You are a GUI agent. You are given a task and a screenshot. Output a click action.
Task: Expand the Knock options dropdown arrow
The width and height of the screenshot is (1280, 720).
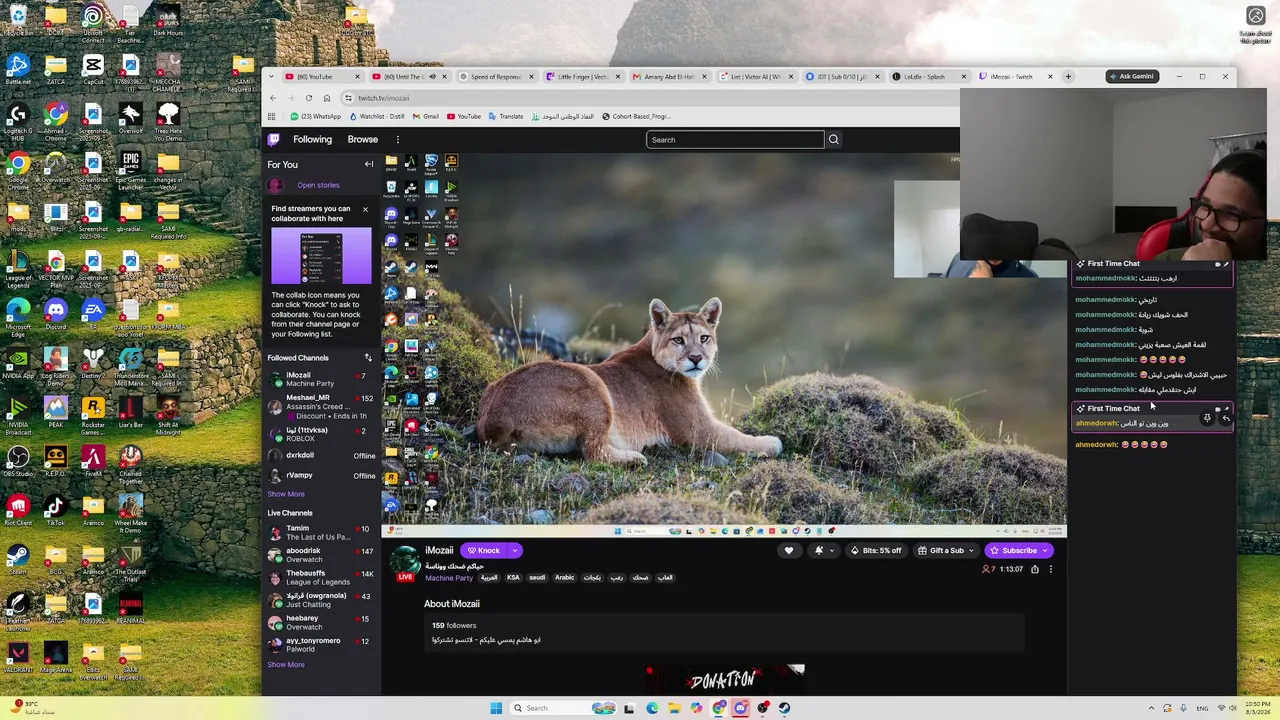[515, 551]
